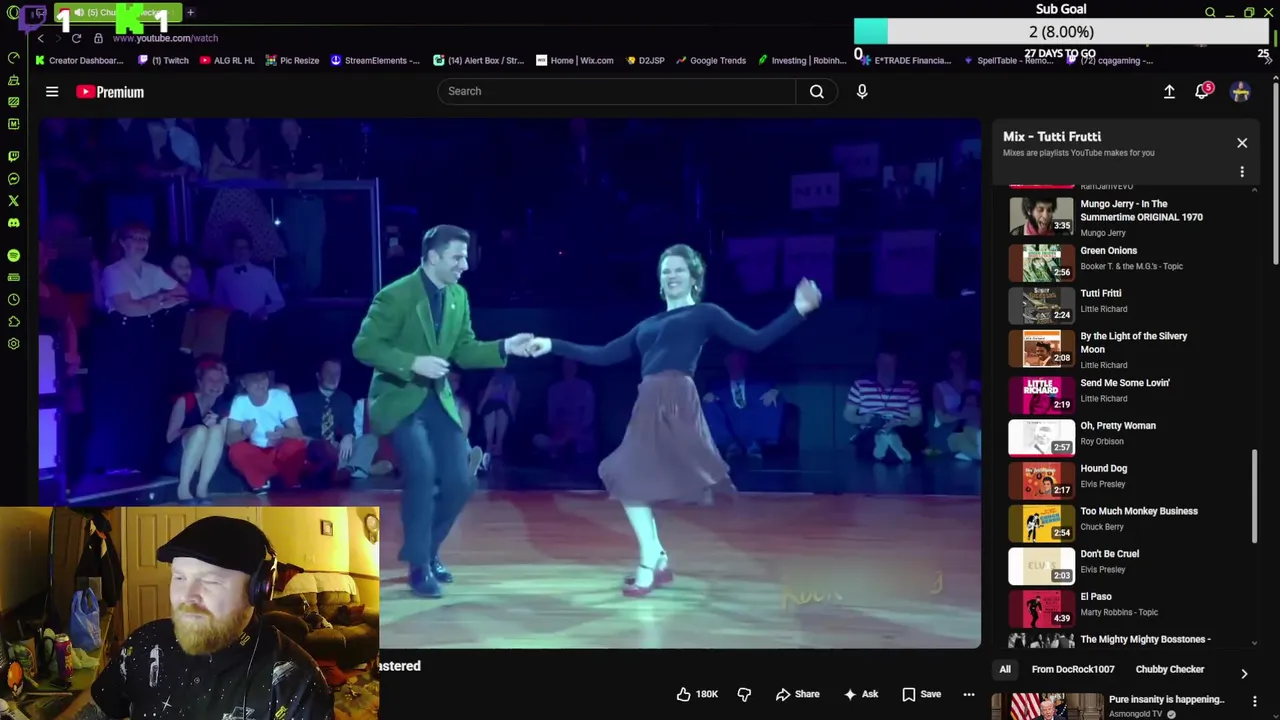Viewport: 1280px width, 720px height.
Task: Open YouTube notifications bell
Action: [x=1203, y=92]
